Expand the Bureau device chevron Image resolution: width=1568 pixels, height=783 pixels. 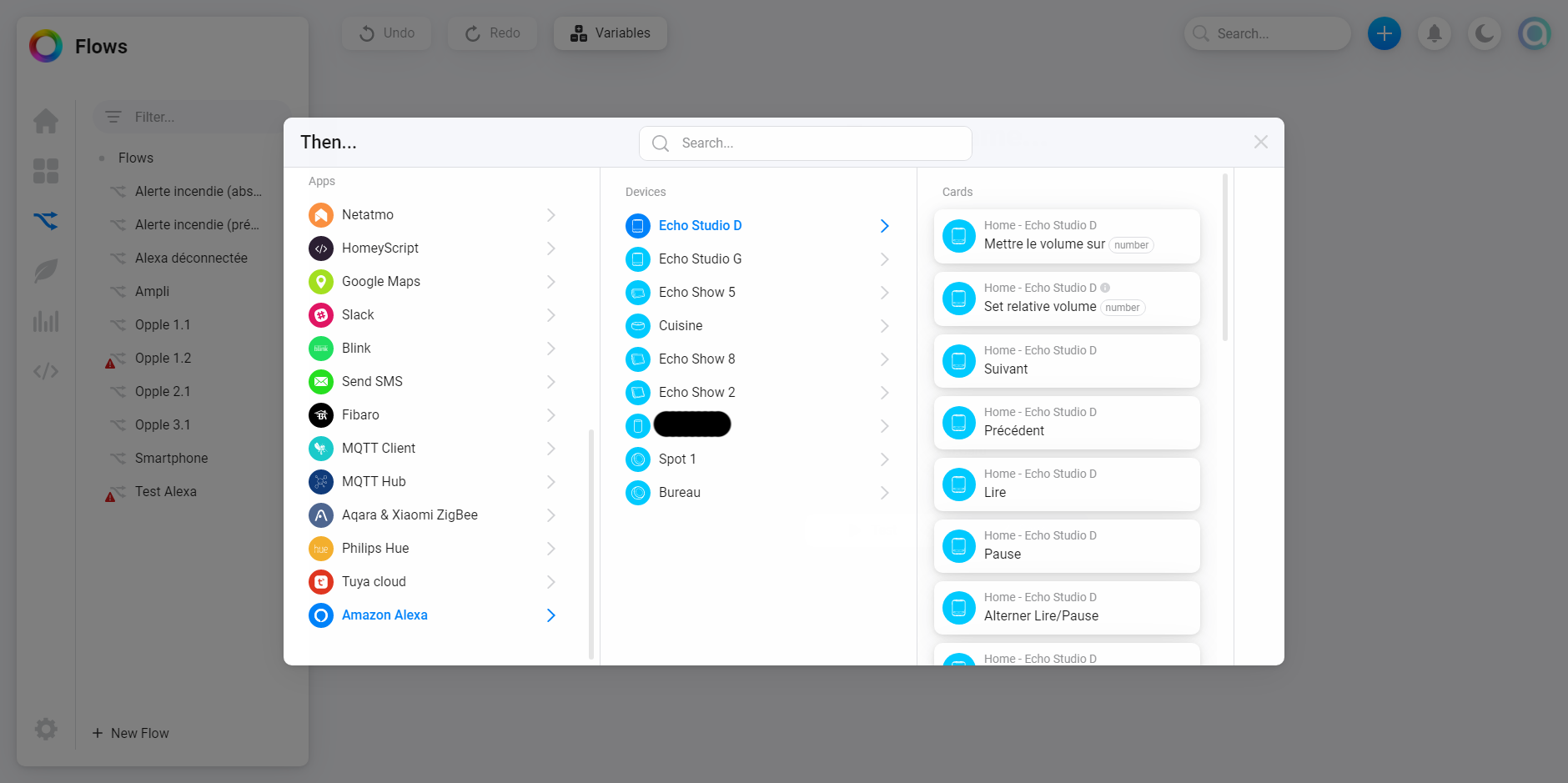click(885, 493)
